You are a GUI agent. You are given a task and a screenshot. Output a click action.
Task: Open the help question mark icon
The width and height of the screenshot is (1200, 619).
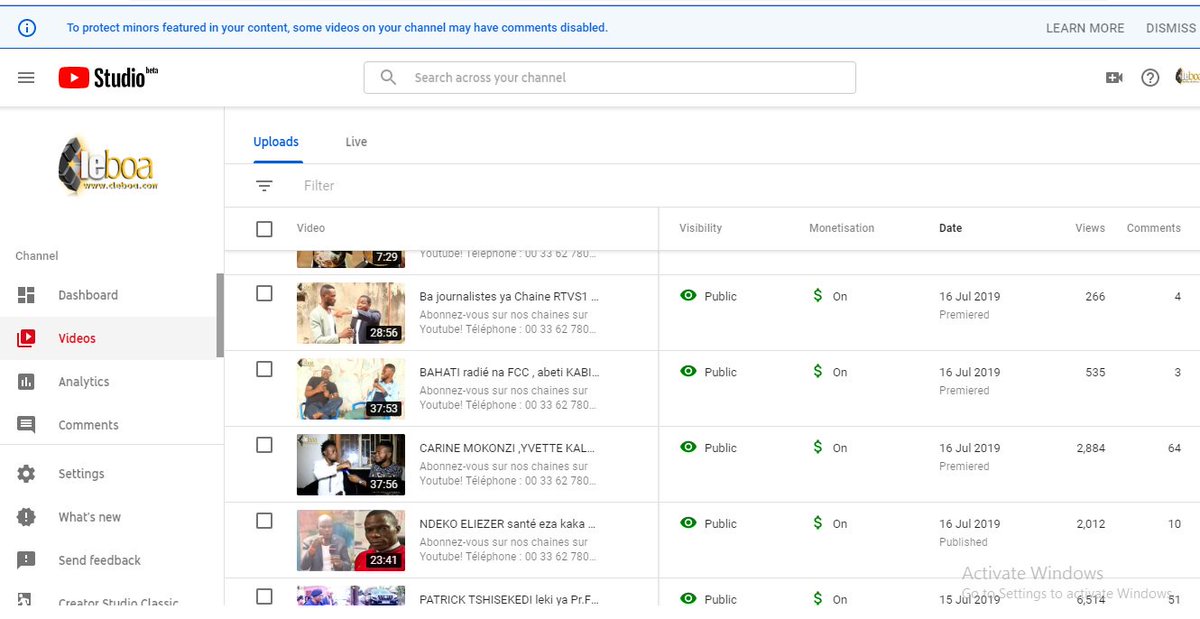(x=1150, y=77)
